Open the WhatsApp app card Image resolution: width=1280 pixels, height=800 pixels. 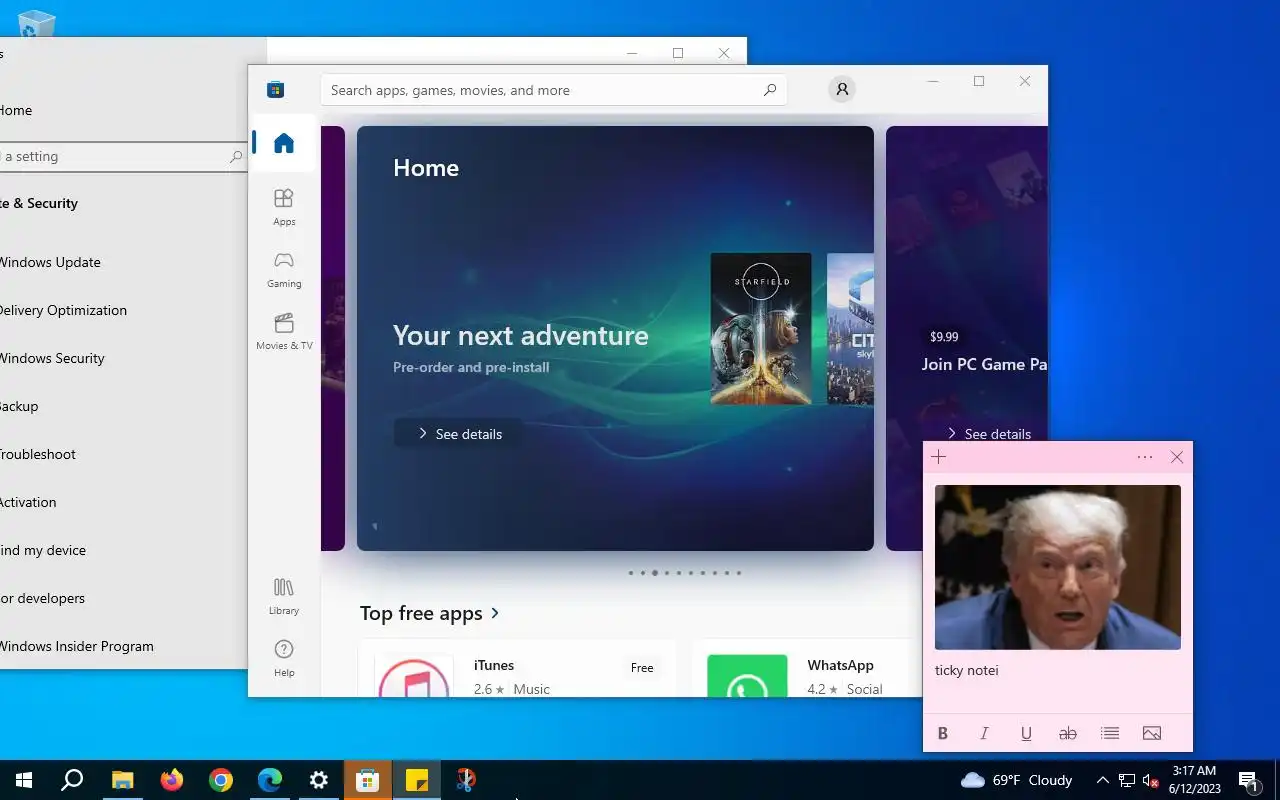808,670
